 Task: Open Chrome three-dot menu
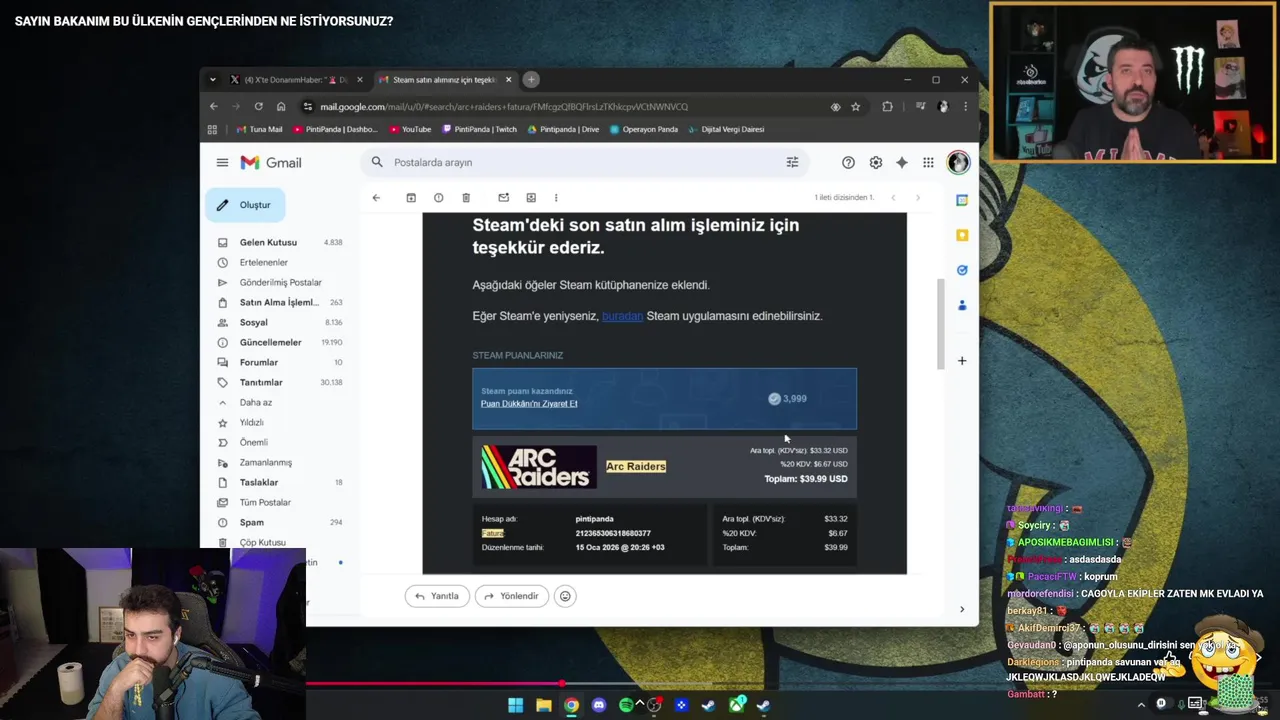click(965, 106)
